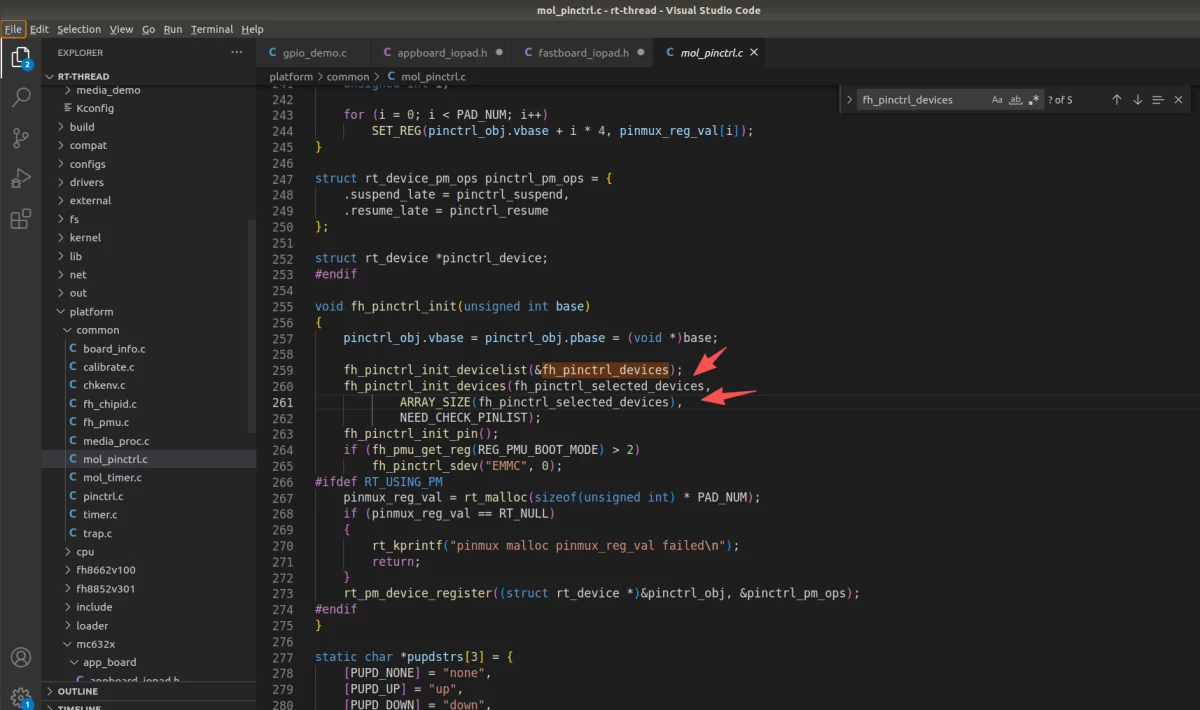Open mol_timer.c in explorer

click(112, 477)
